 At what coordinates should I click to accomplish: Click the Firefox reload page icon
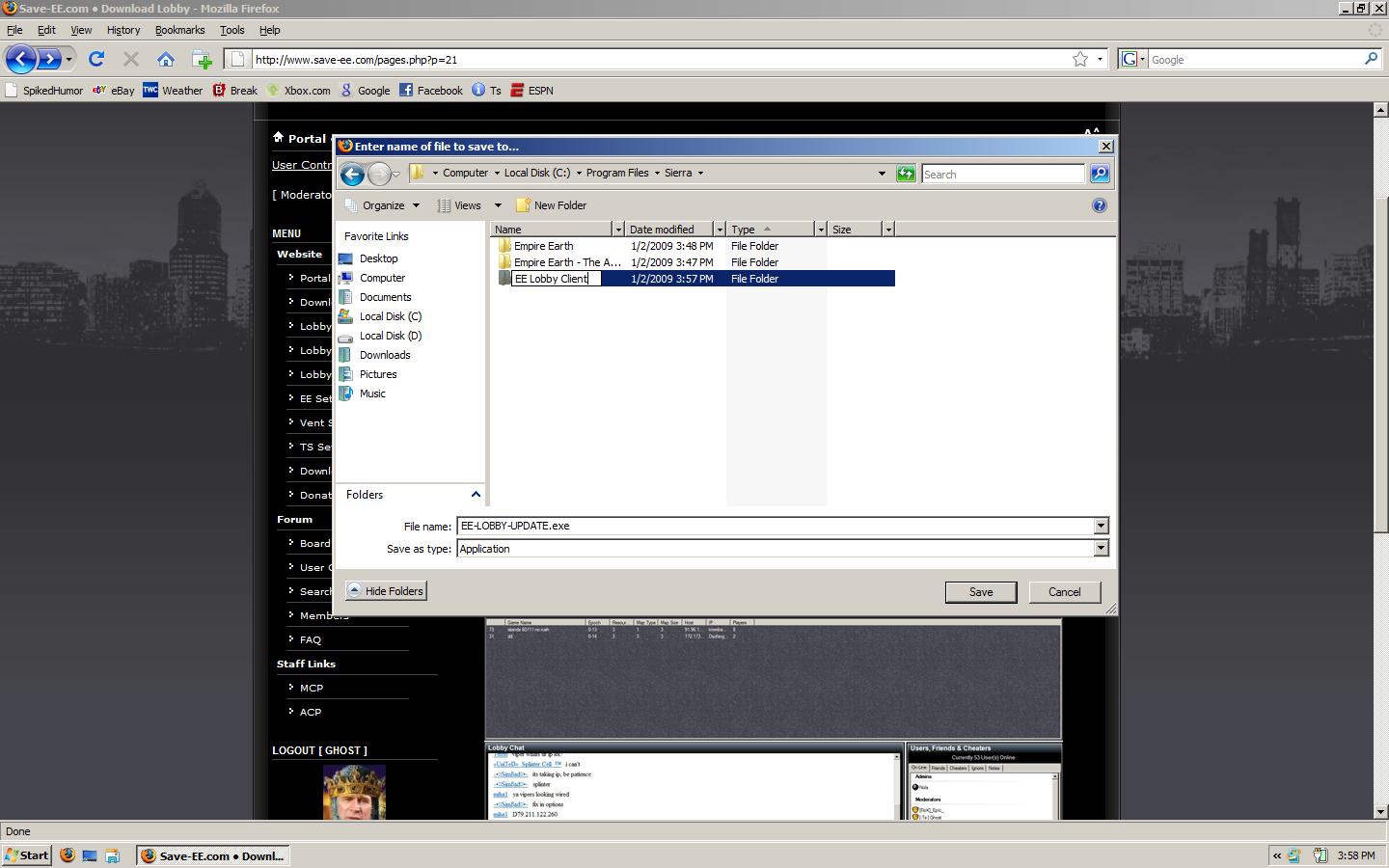96,60
